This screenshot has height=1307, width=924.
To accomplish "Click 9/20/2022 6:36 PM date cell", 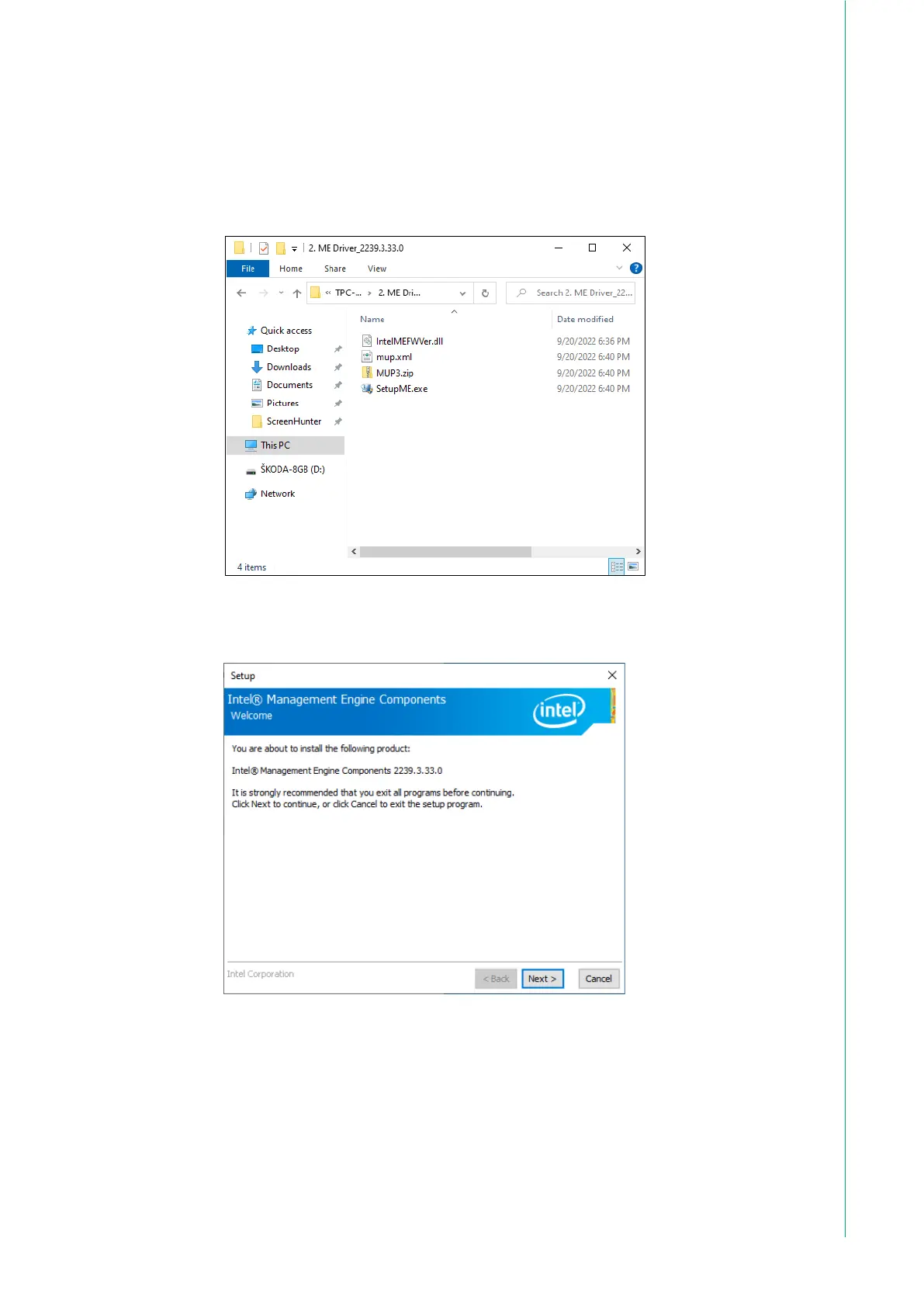I will pyautogui.click(x=593, y=341).
